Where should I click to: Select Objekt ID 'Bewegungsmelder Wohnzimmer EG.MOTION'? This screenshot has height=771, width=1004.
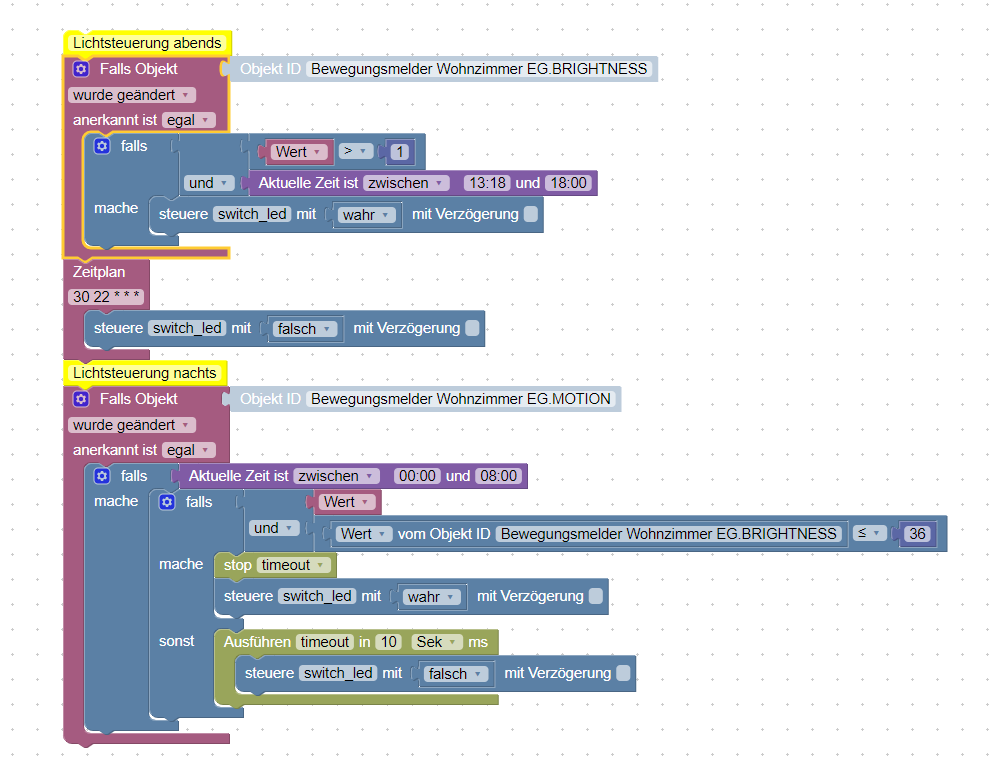point(460,399)
